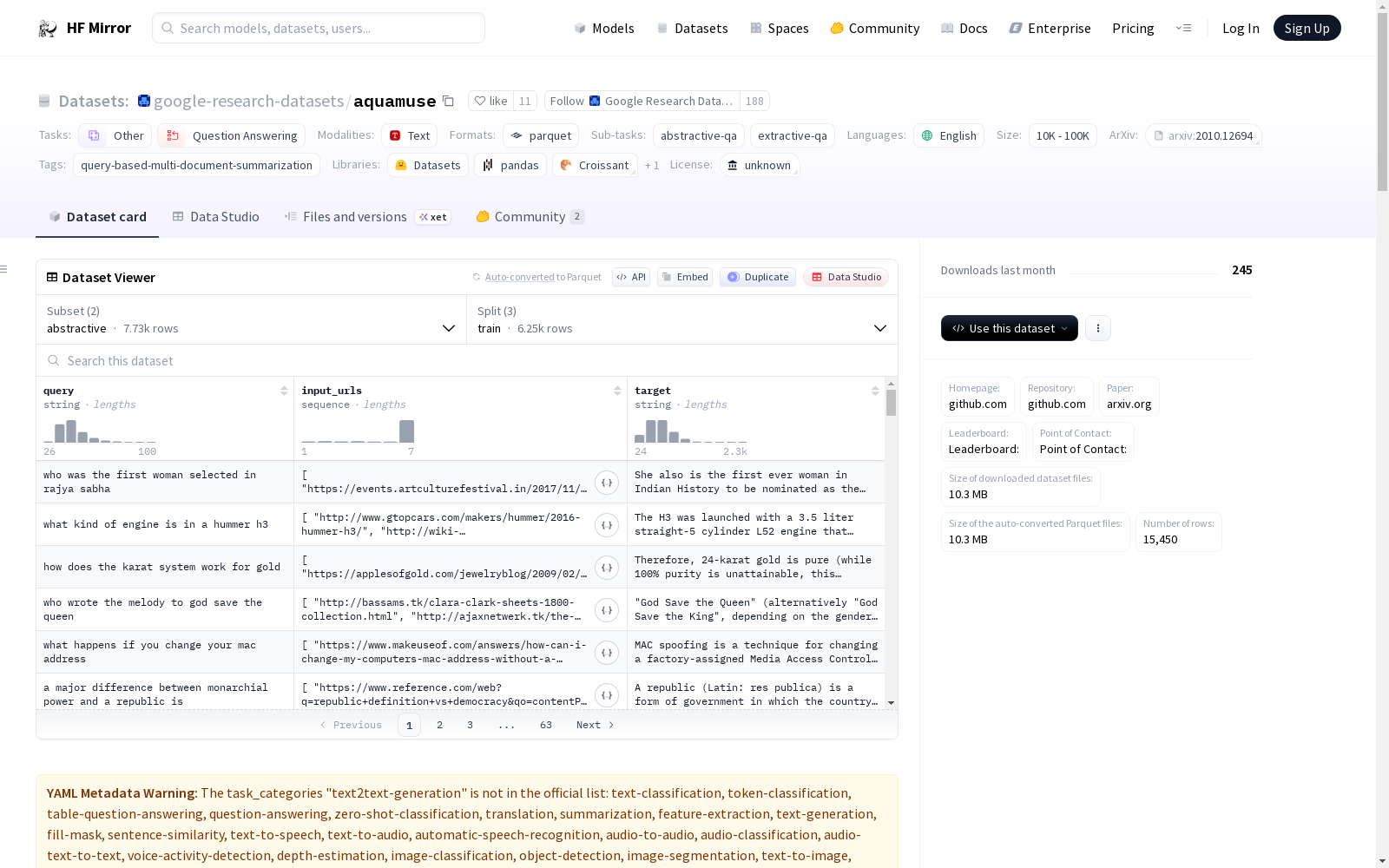Open the Homepage github.com link

coord(978,397)
